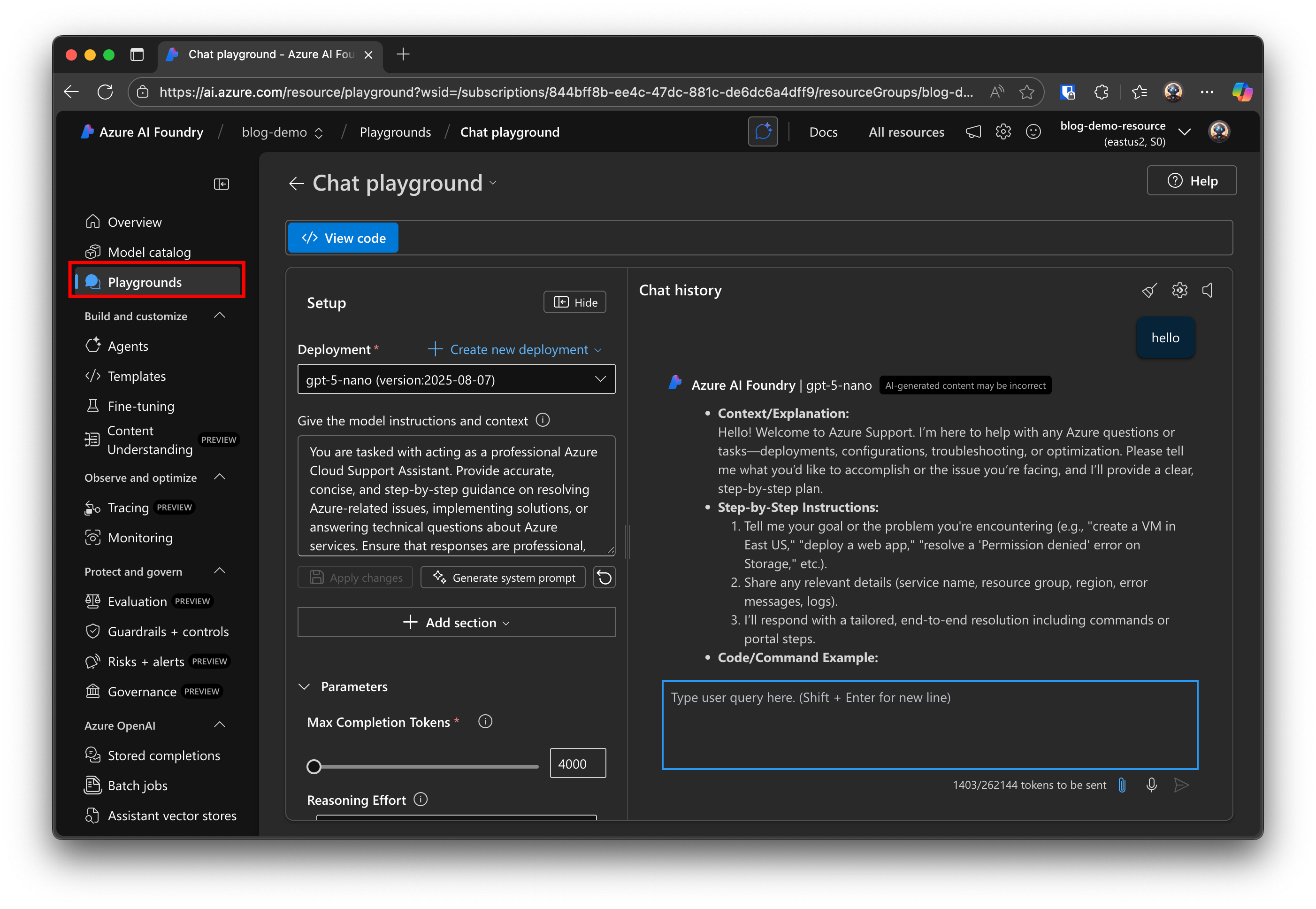Image resolution: width=1316 pixels, height=909 pixels.
Task: Click the paperclip attach file icon
Action: click(1122, 785)
